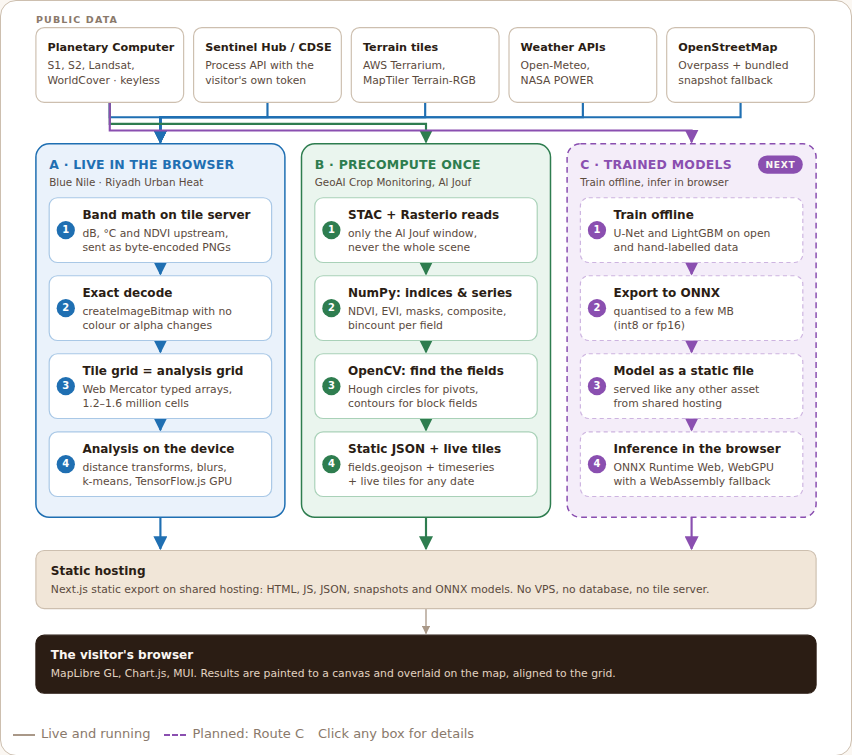
Task: Open the Tile grid = analysis grid step
Action: click(x=160, y=386)
